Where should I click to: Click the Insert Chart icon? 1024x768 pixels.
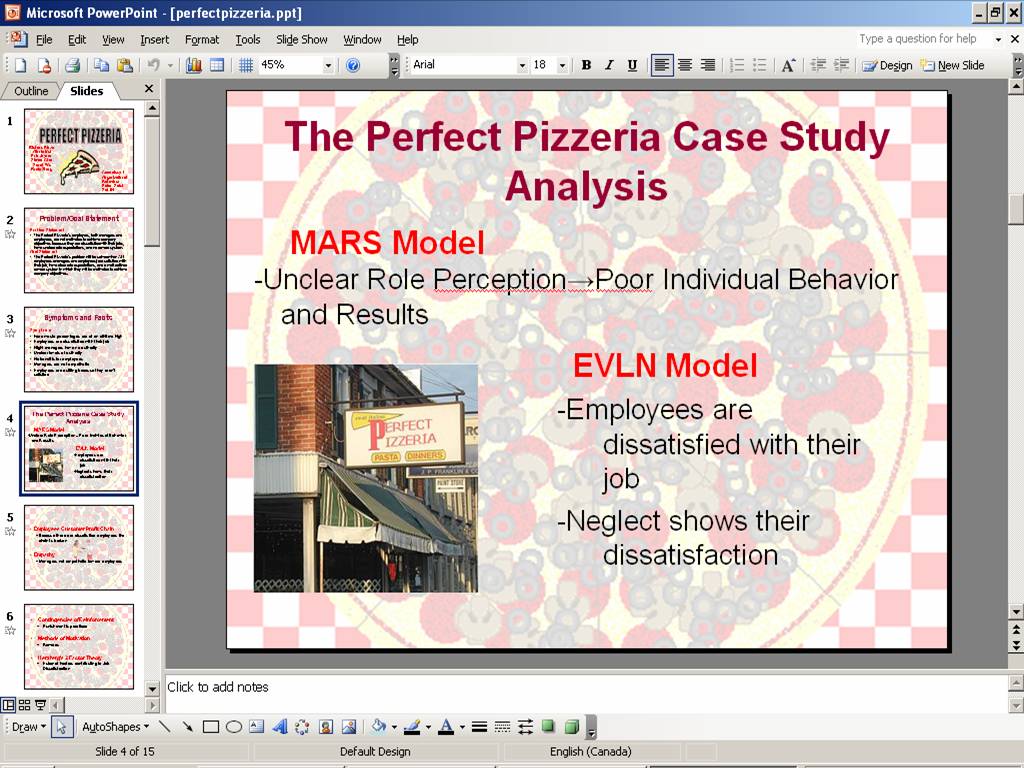[194, 65]
